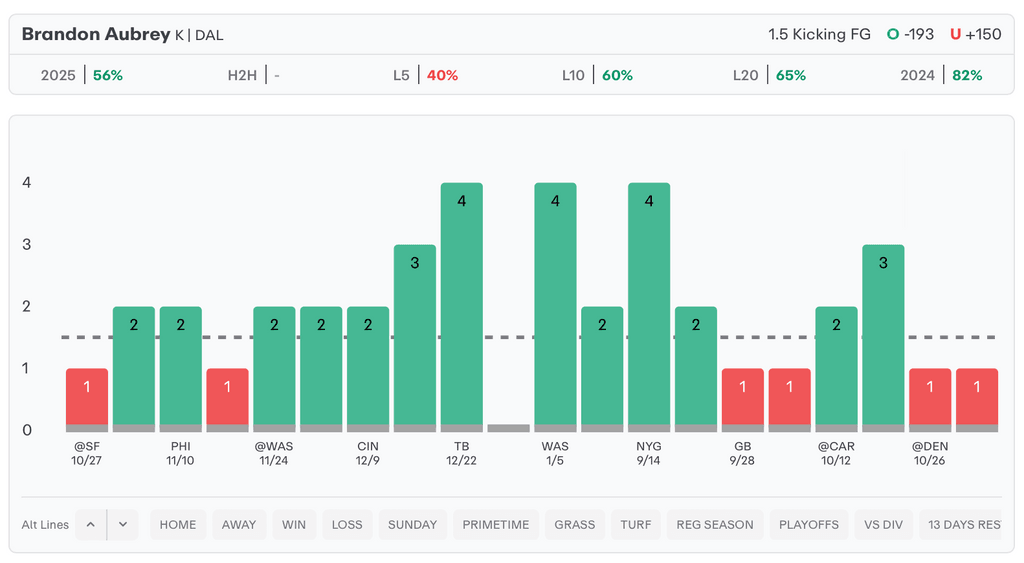The image size is (1024, 563).
Task: Apply the TURF surface filter
Action: tap(635, 524)
